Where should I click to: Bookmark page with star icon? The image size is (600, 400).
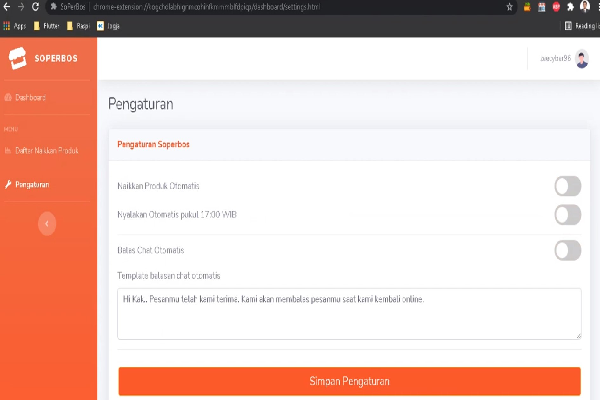(x=509, y=7)
